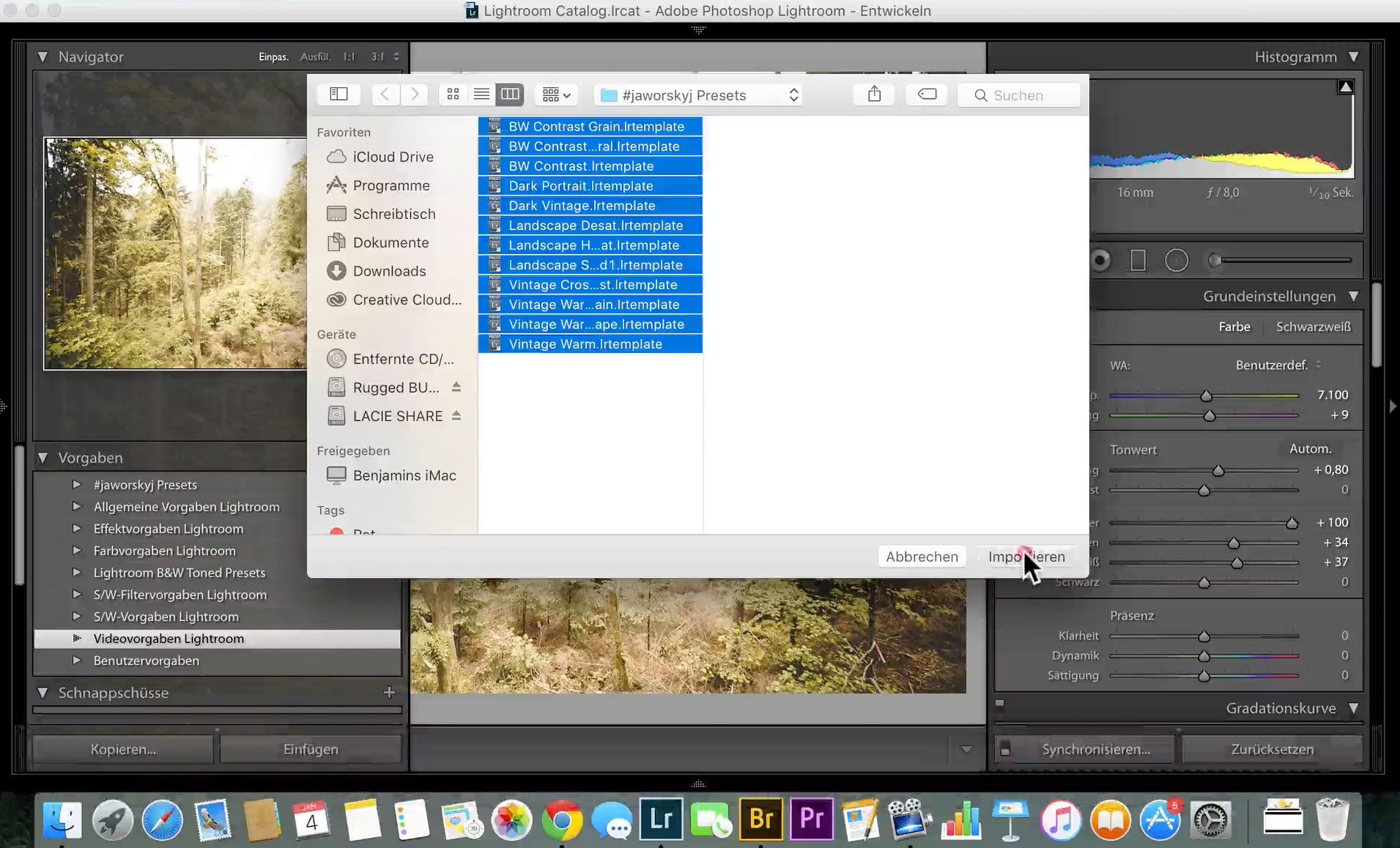Go back in the file dialog
Image resolution: width=1400 pixels, height=848 pixels.
[x=385, y=94]
